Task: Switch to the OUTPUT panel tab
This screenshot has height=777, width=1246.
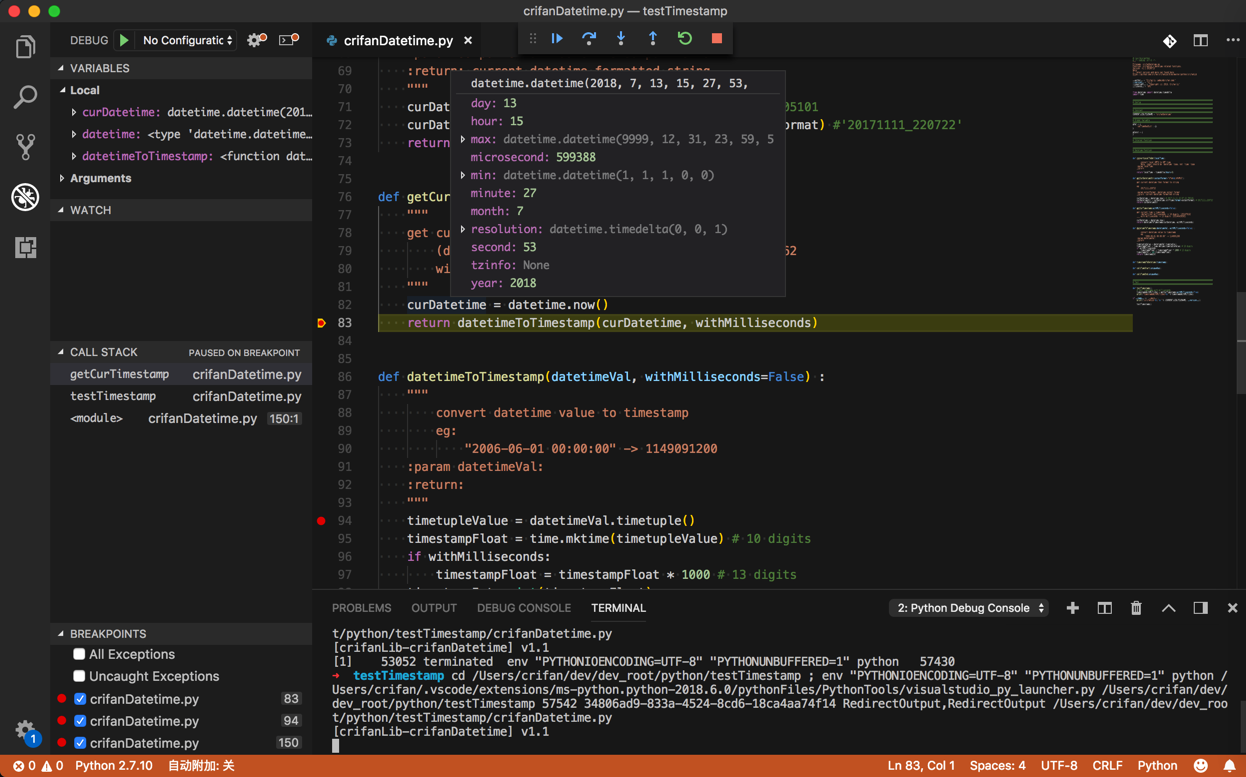Action: click(434, 608)
